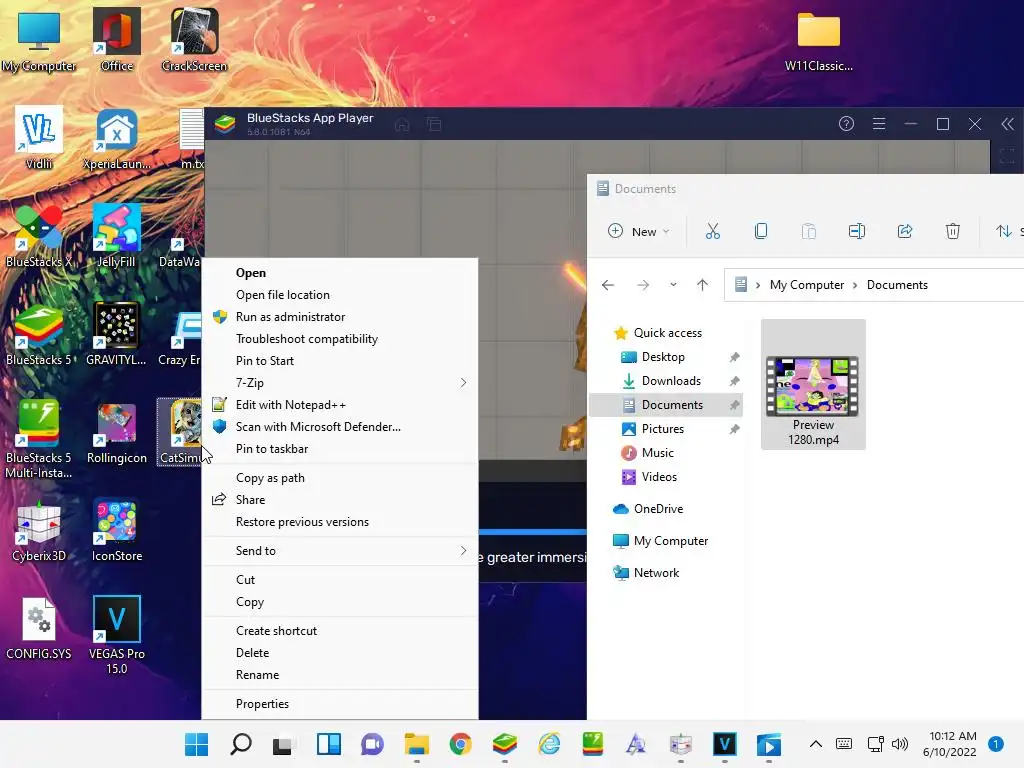The image size is (1024, 768).
Task: Select Network in Explorer sidebar
Action: pyautogui.click(x=656, y=572)
